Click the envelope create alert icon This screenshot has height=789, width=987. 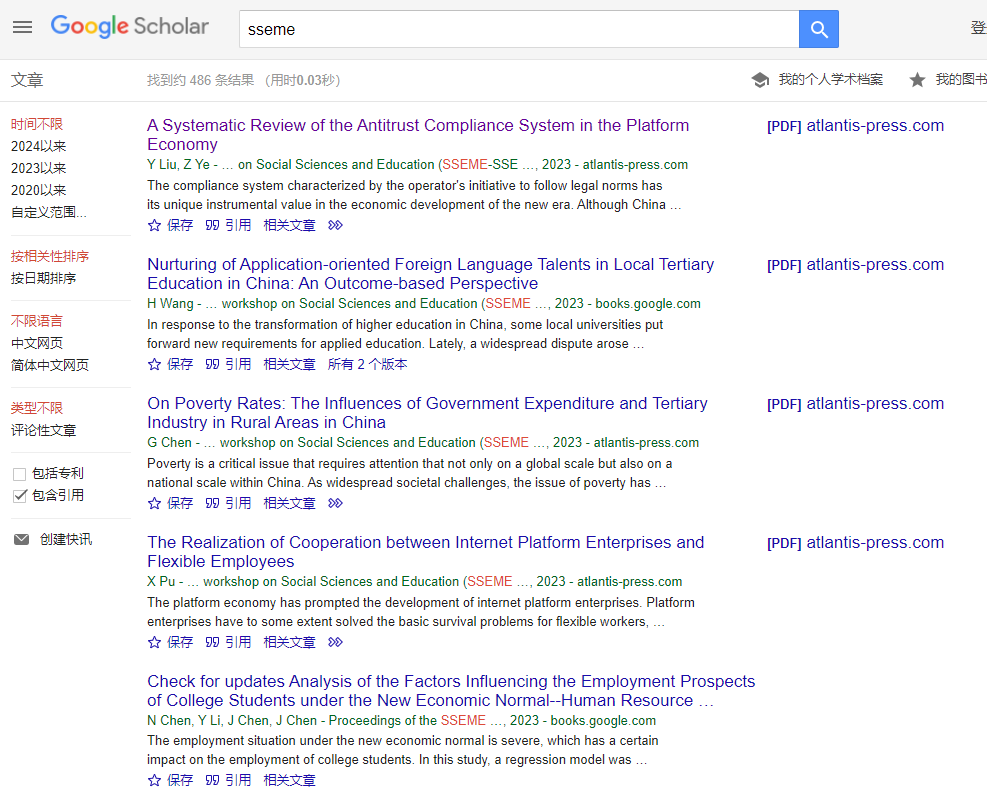21,539
